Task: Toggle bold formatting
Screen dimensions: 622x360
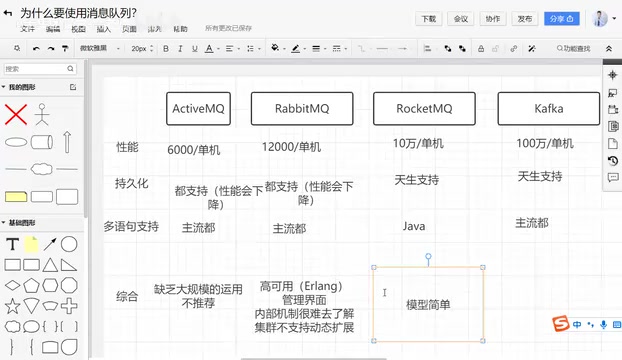Action: click(166, 48)
